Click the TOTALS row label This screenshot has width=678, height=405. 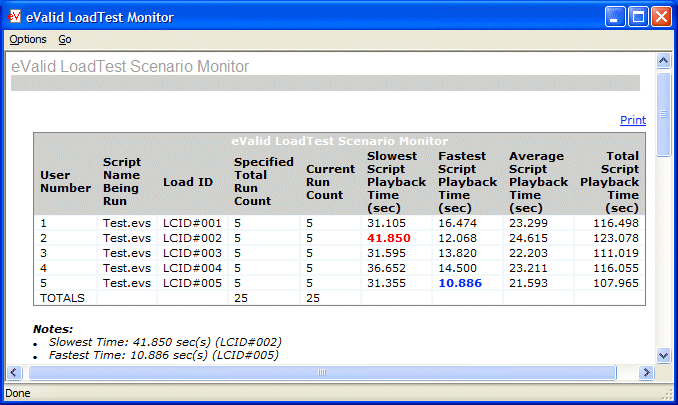coord(62,298)
